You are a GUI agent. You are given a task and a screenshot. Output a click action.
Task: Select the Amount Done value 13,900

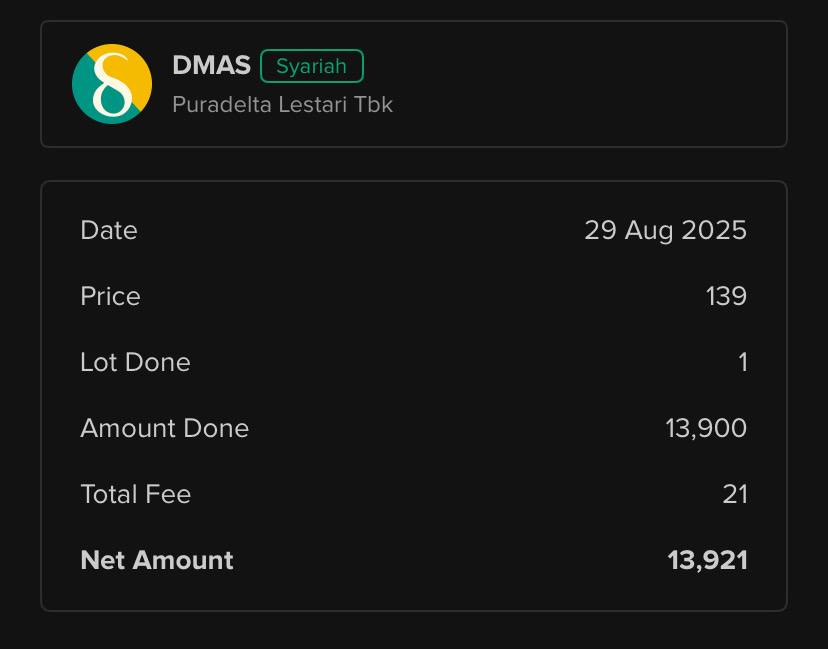click(706, 428)
